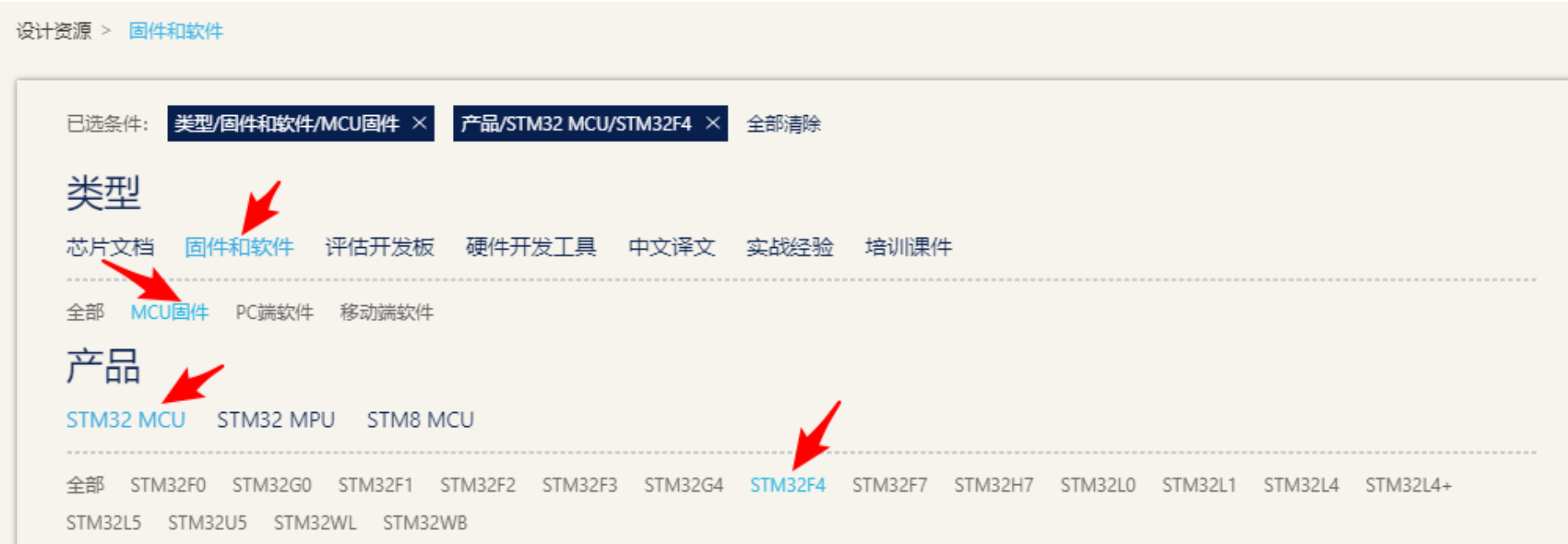Filter by PC端软件 subtype
The image size is (1568, 544).
click(x=274, y=313)
